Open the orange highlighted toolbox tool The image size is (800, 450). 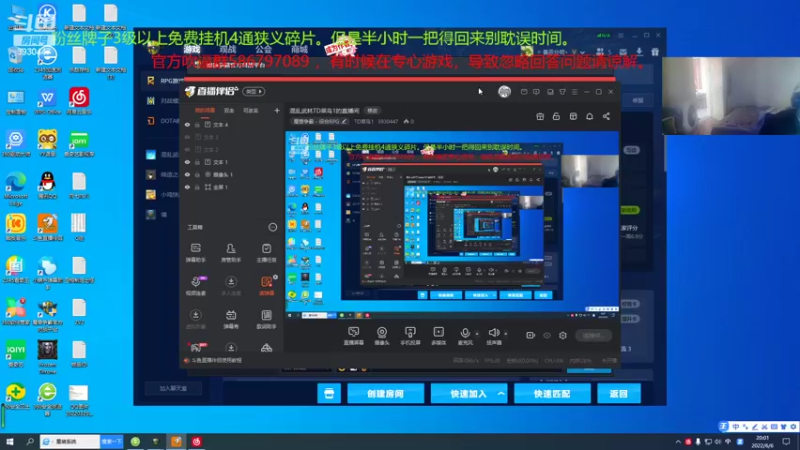point(266,286)
